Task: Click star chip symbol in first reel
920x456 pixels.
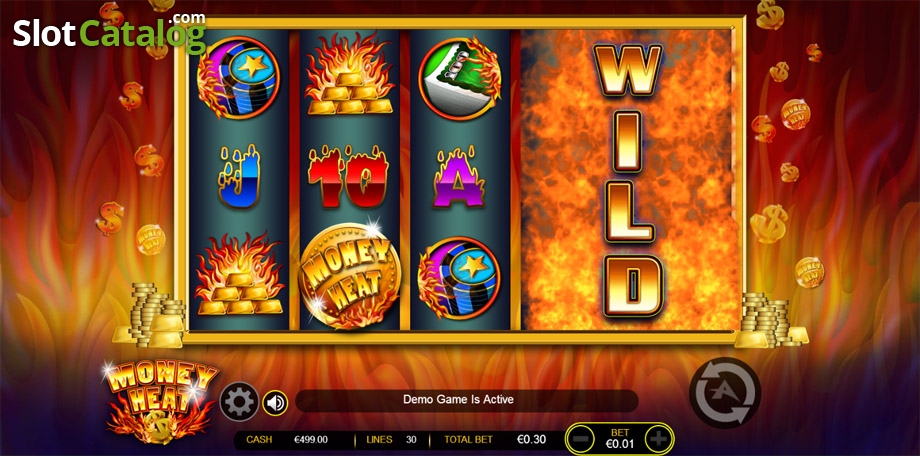Action: [x=239, y=77]
